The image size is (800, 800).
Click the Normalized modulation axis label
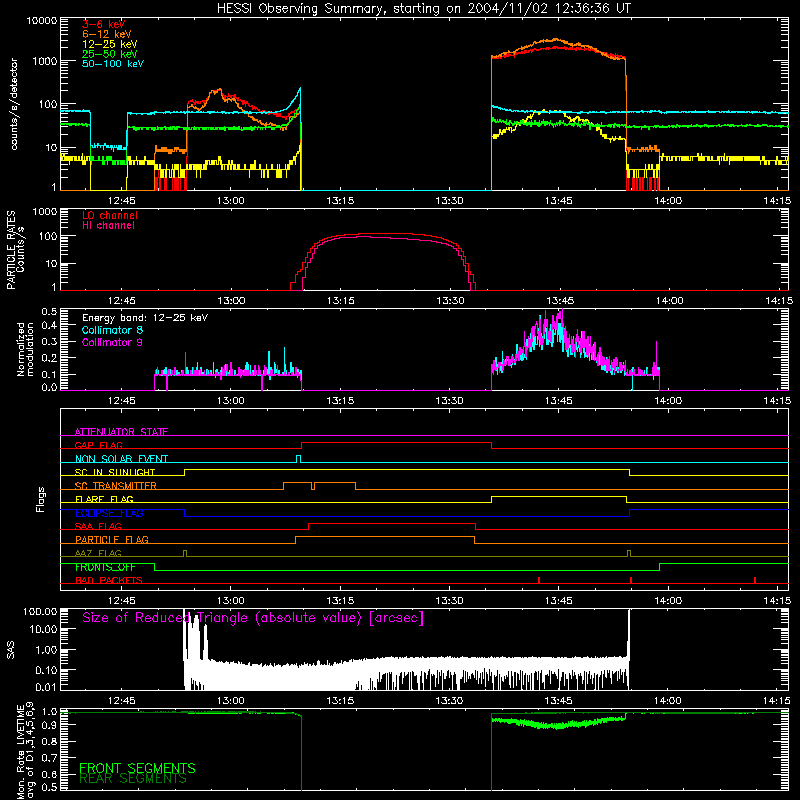point(25,349)
